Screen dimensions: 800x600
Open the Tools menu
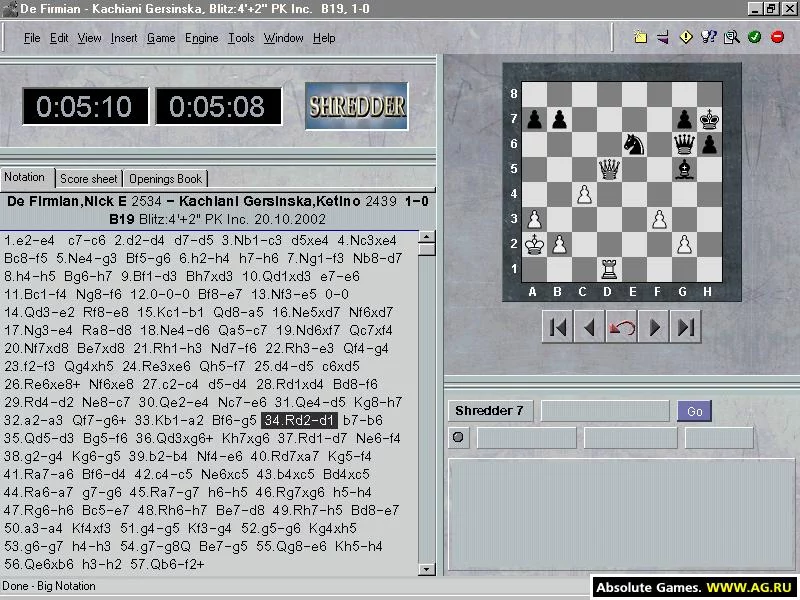click(x=241, y=38)
